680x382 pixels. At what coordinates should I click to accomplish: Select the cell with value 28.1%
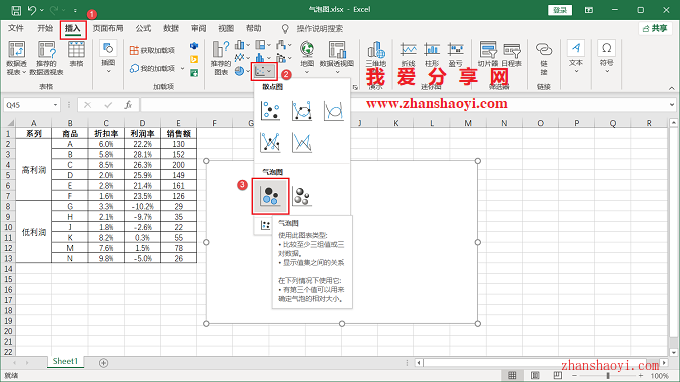[x=142, y=154]
